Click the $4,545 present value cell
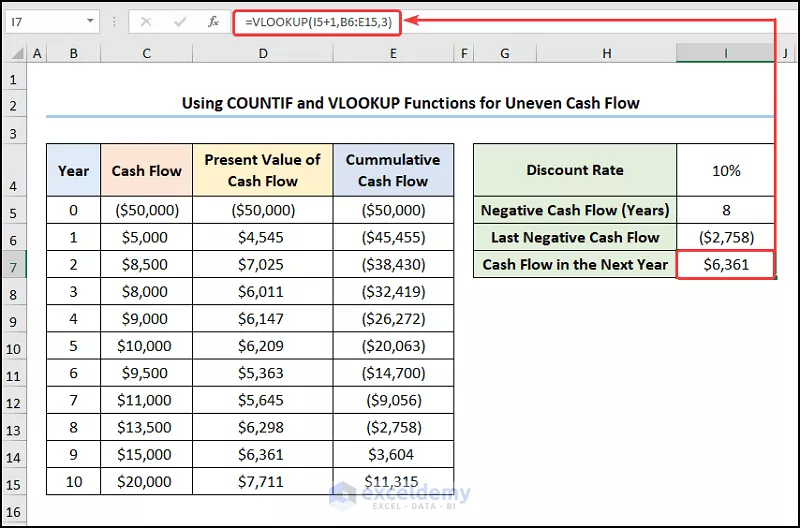Viewport: 800px width, 528px height. tap(263, 237)
